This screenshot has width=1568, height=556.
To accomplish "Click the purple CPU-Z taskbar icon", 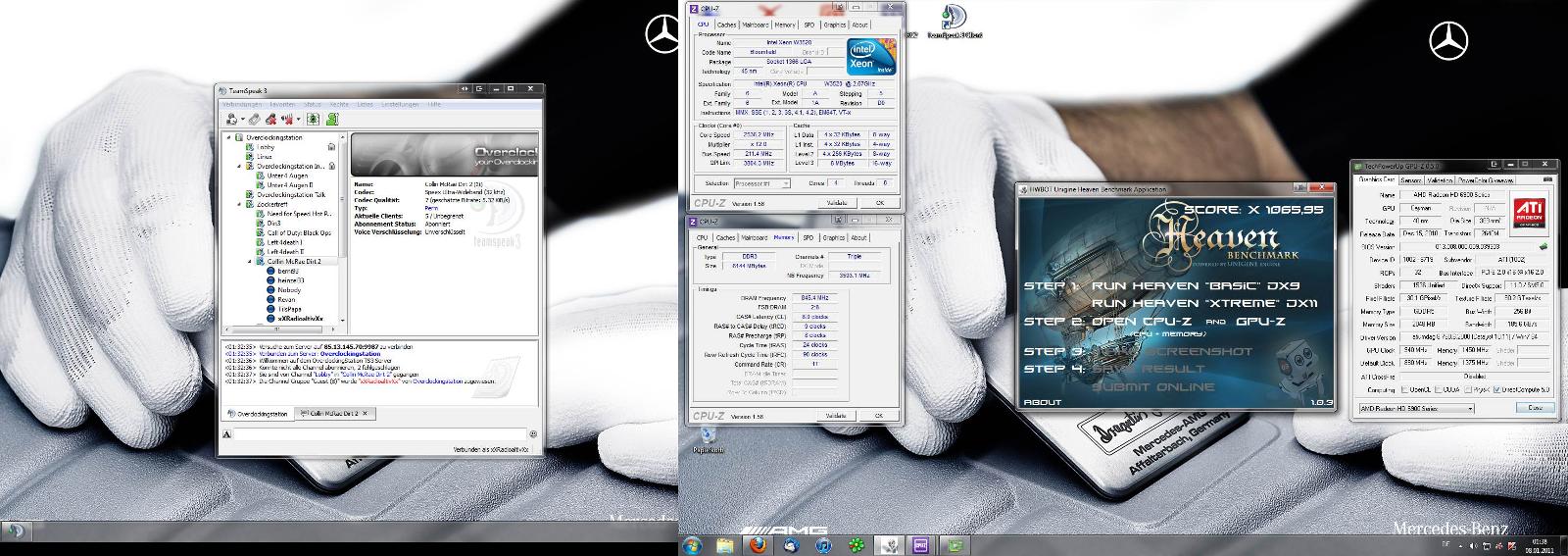I will (x=921, y=544).
